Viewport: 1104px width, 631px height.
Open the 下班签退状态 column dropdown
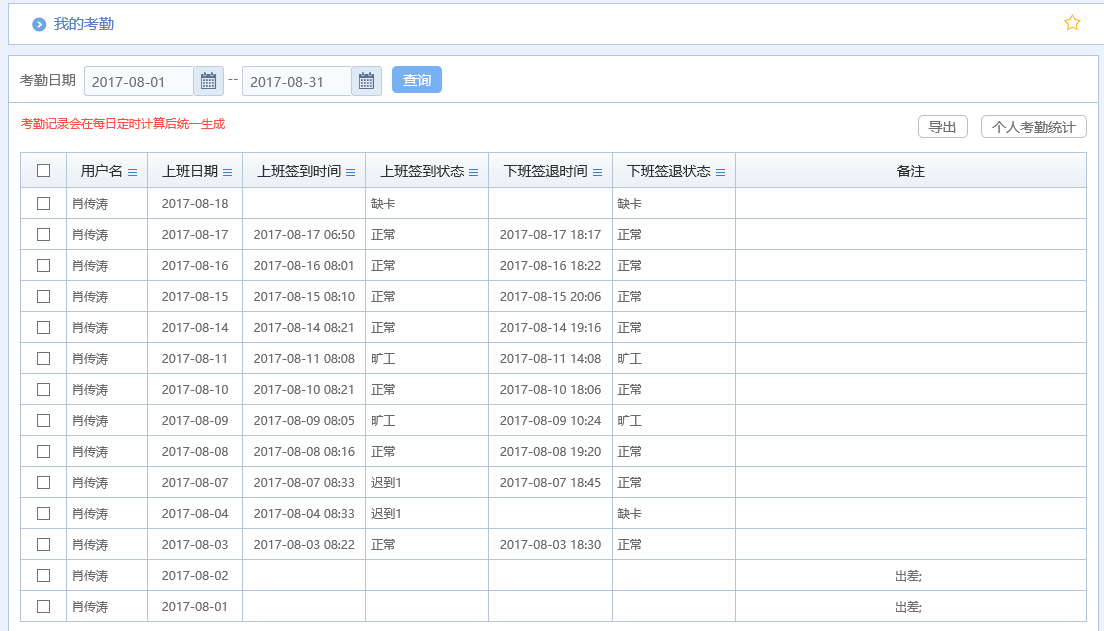[x=721, y=172]
